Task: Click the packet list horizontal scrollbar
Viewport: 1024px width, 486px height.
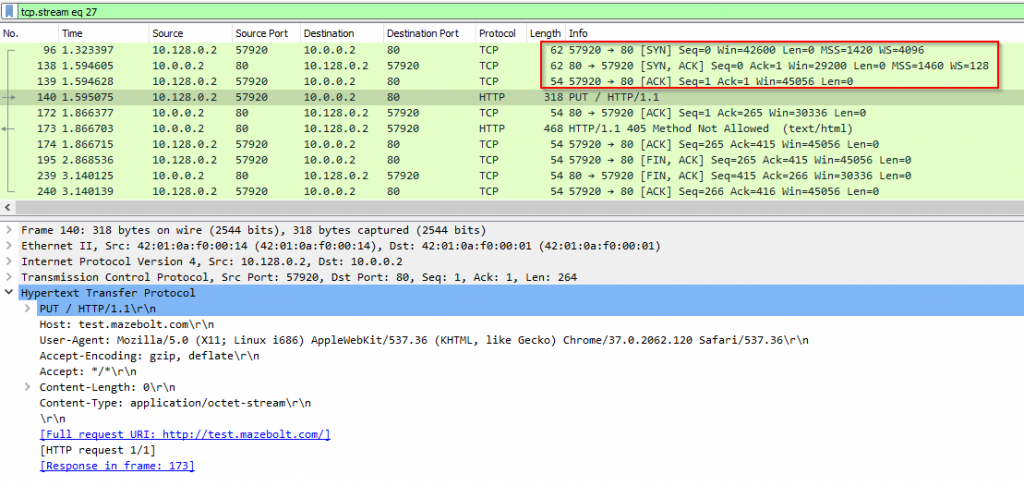Action: tap(500, 207)
